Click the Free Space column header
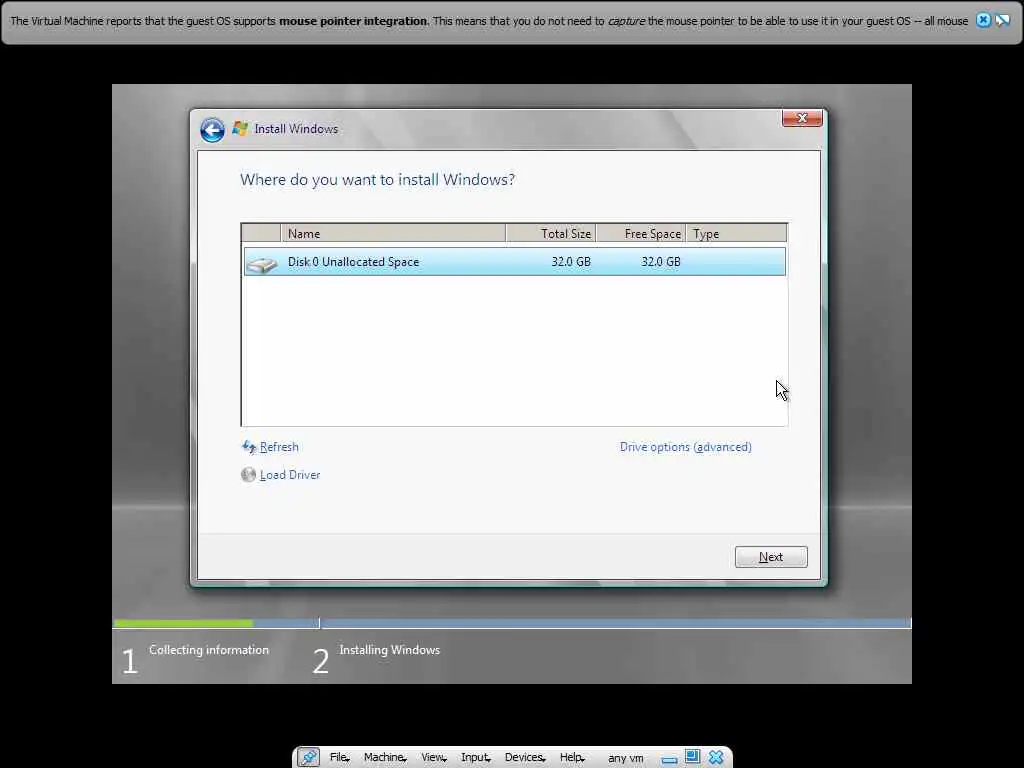 pyautogui.click(x=641, y=233)
